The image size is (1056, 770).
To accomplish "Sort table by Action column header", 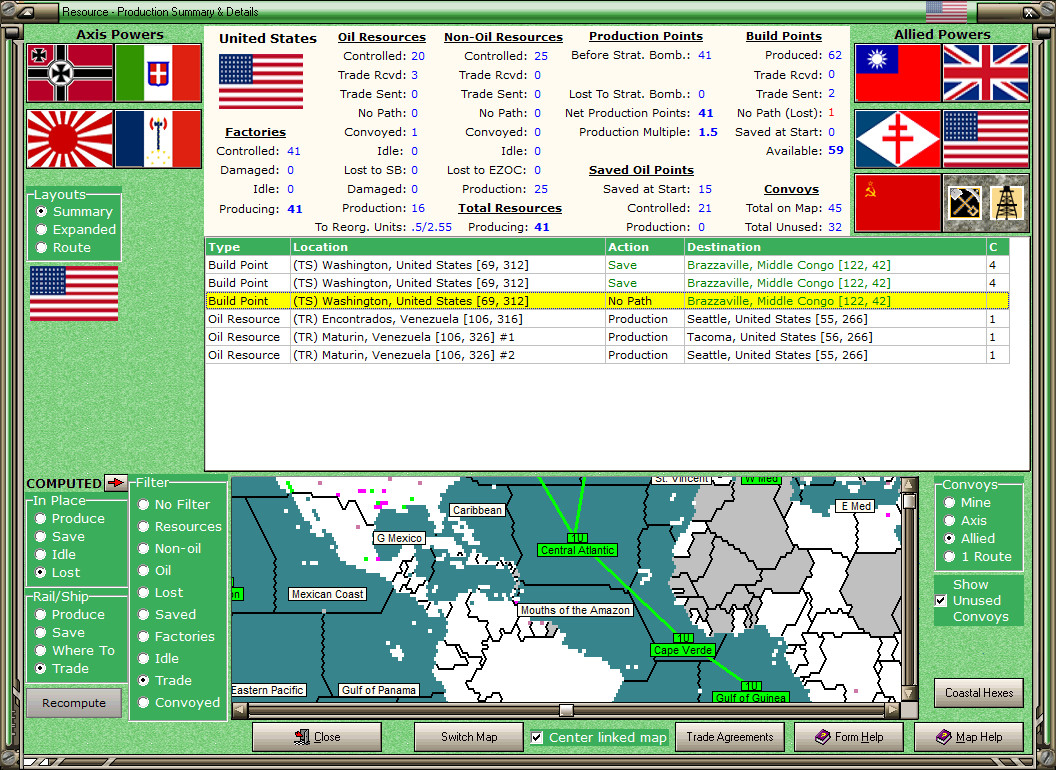I will coord(645,247).
